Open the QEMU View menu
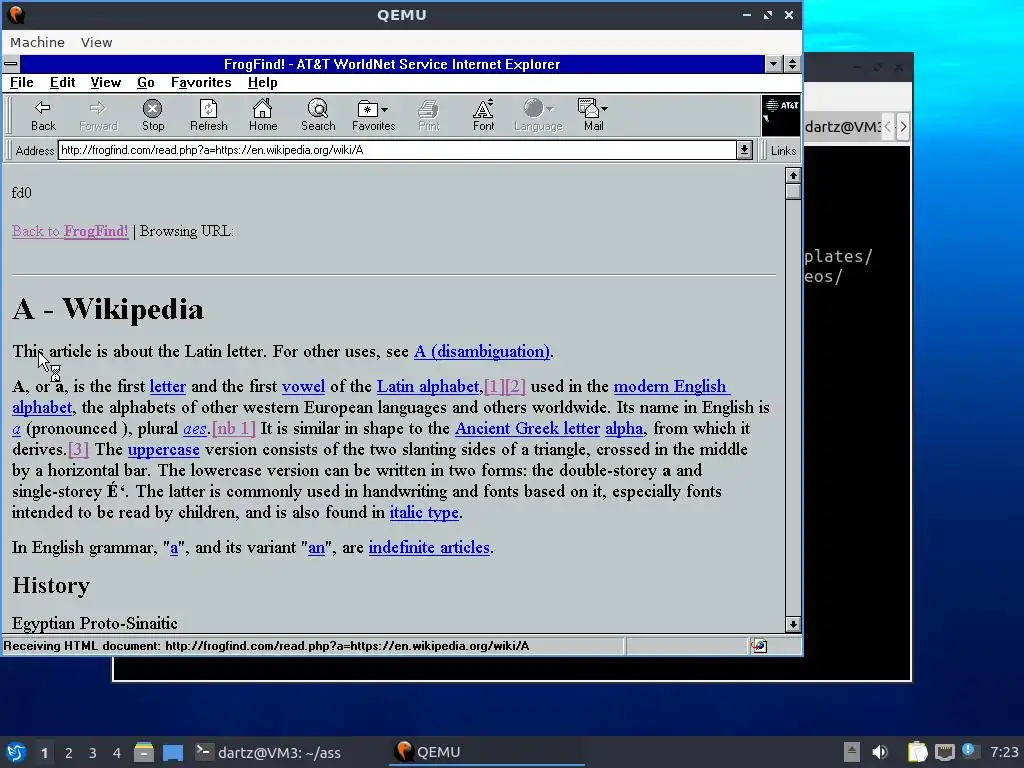 coord(97,42)
